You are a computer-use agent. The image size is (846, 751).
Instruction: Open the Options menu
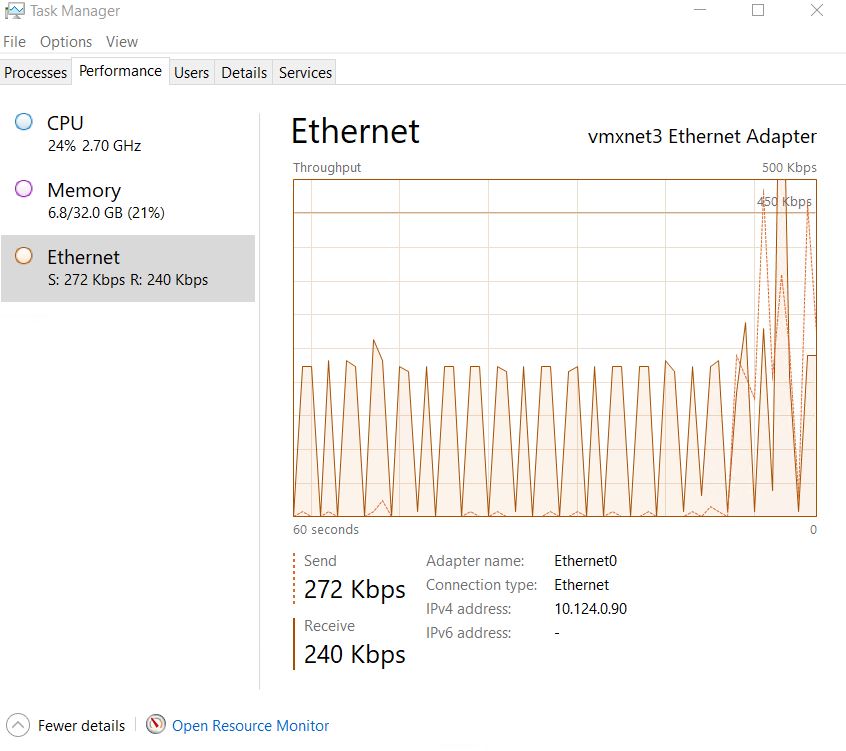66,42
